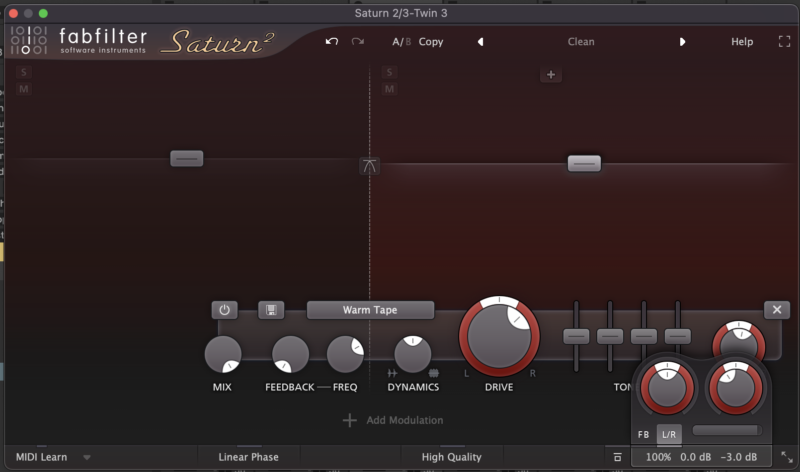Click the 100% mix value
This screenshot has height=472, width=800.
658,457
